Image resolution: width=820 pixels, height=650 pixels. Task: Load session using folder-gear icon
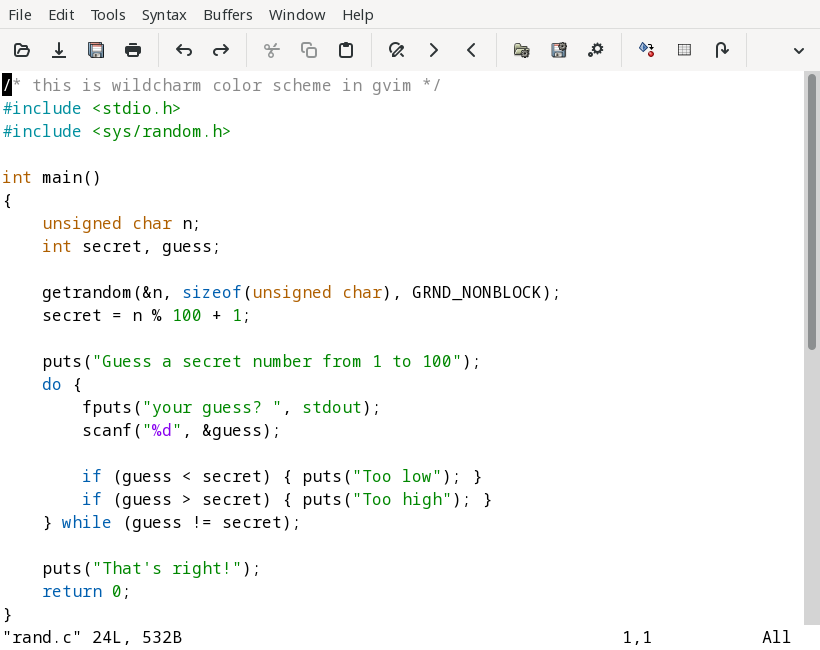pyautogui.click(x=521, y=50)
